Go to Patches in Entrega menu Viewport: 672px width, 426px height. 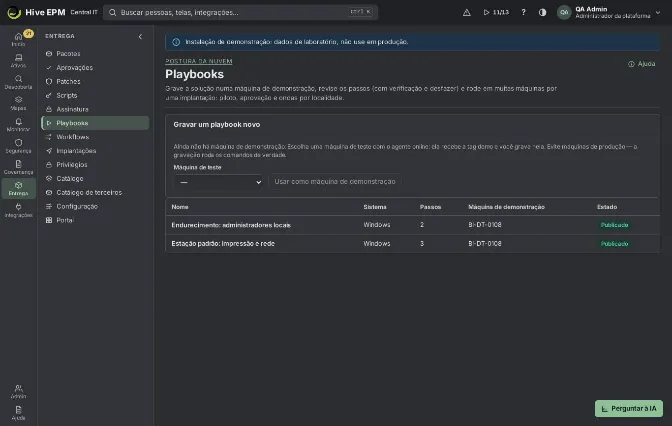pyautogui.click(x=95, y=81)
